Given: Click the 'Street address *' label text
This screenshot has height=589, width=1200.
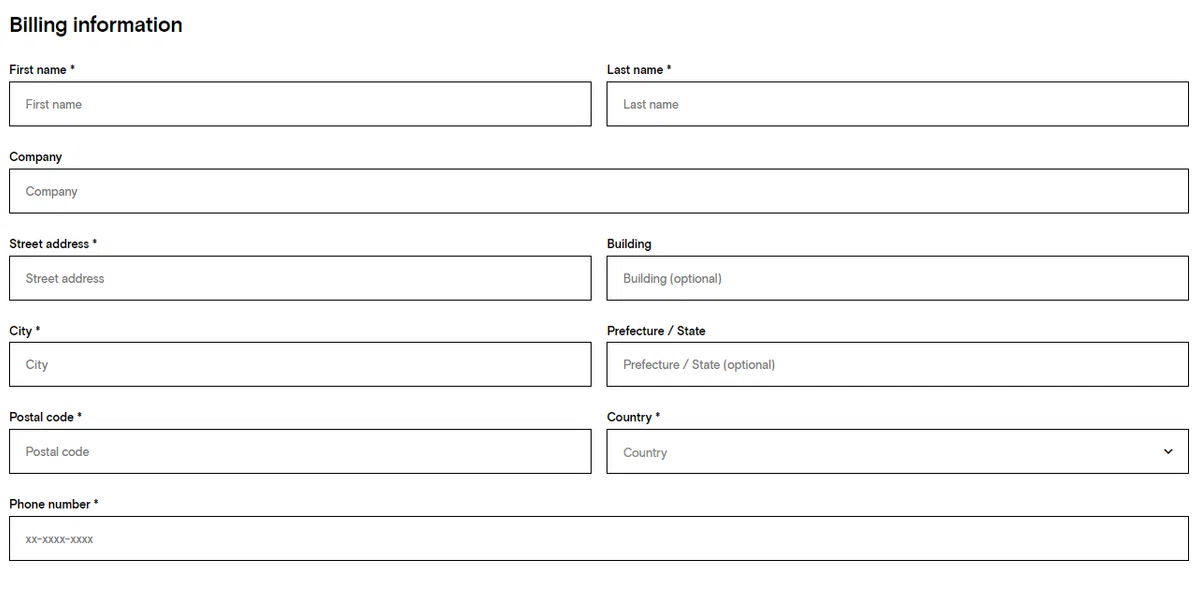Looking at the screenshot, I should pos(53,244).
